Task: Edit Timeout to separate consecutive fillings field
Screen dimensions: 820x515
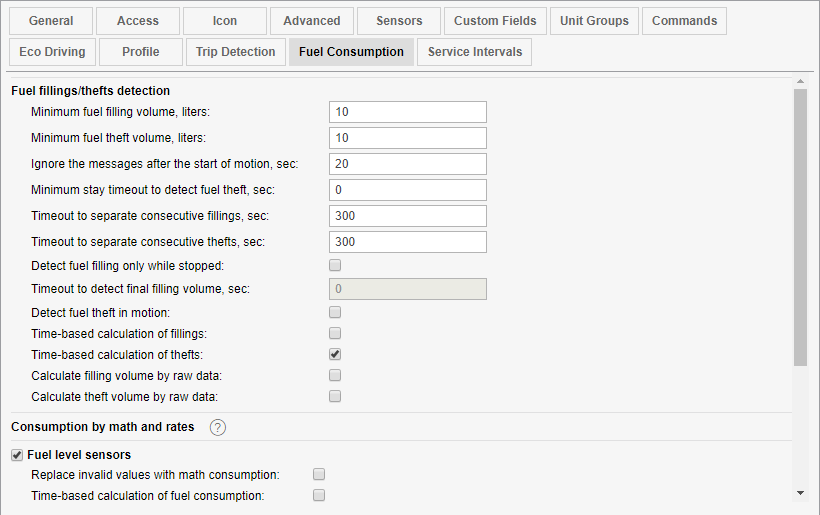Action: (x=407, y=216)
